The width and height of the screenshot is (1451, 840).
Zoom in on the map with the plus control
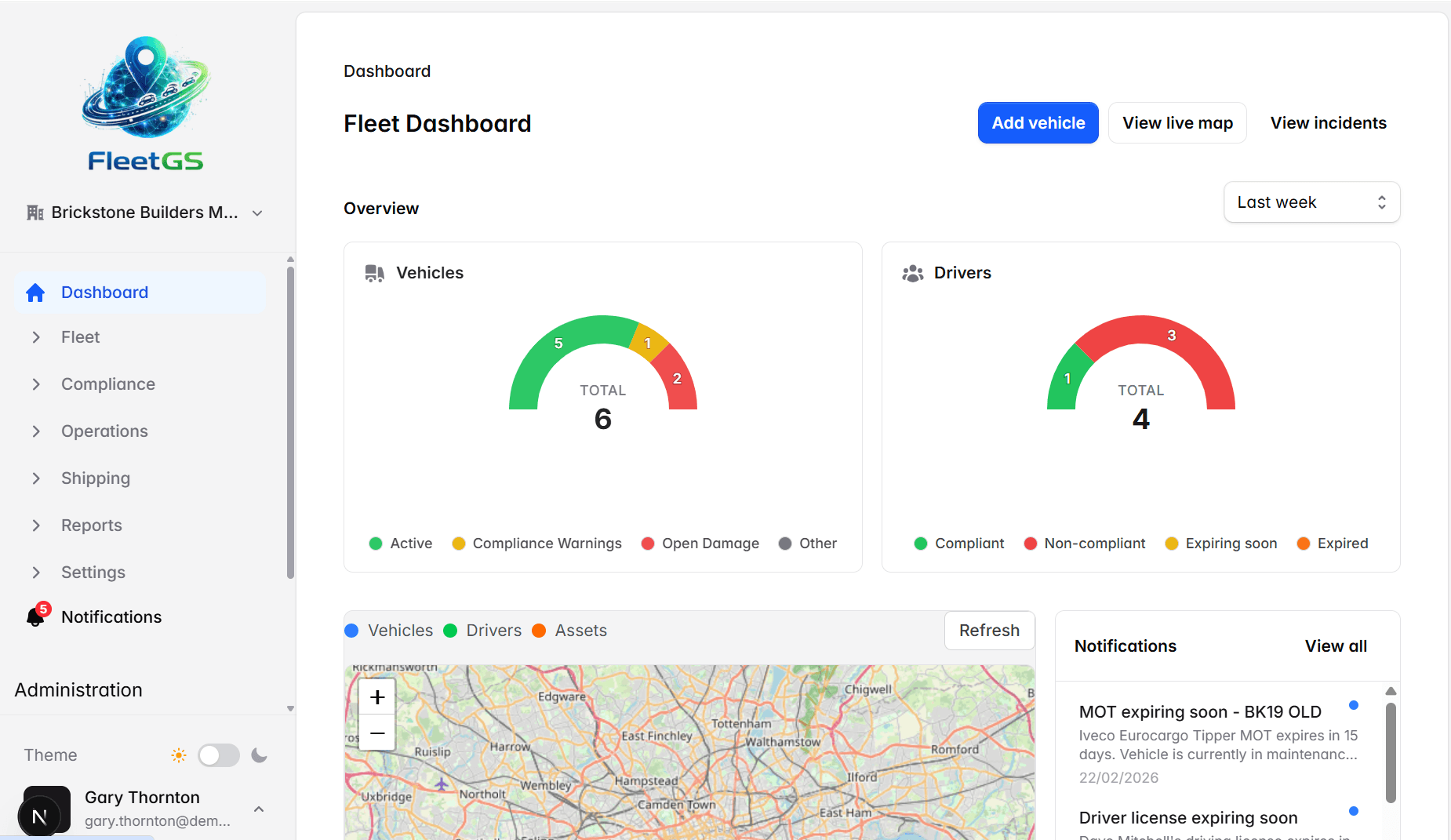point(377,696)
